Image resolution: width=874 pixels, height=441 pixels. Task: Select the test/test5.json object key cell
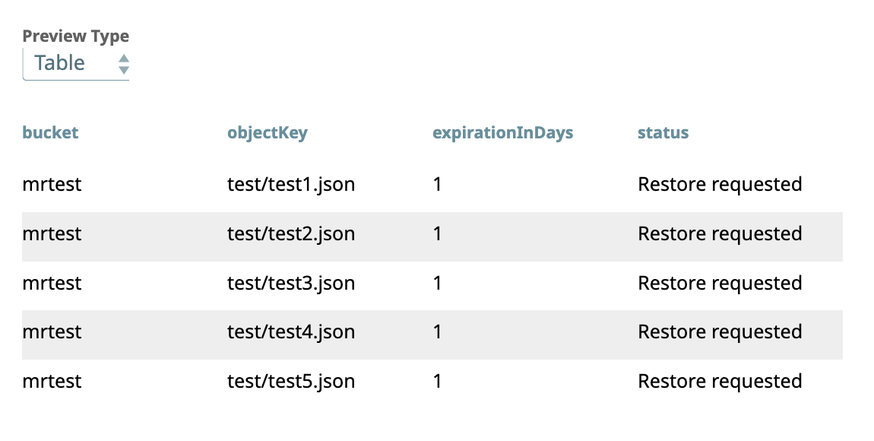point(291,381)
